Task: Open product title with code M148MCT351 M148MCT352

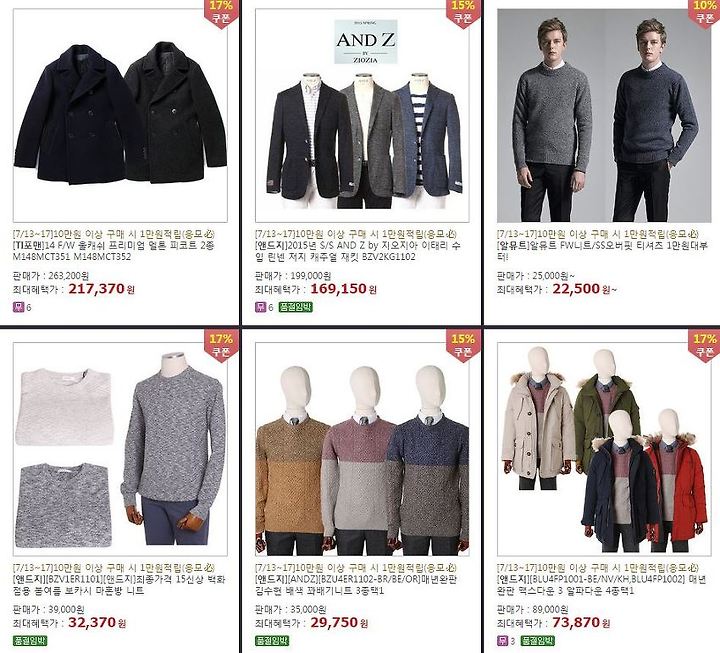Action: point(113,251)
